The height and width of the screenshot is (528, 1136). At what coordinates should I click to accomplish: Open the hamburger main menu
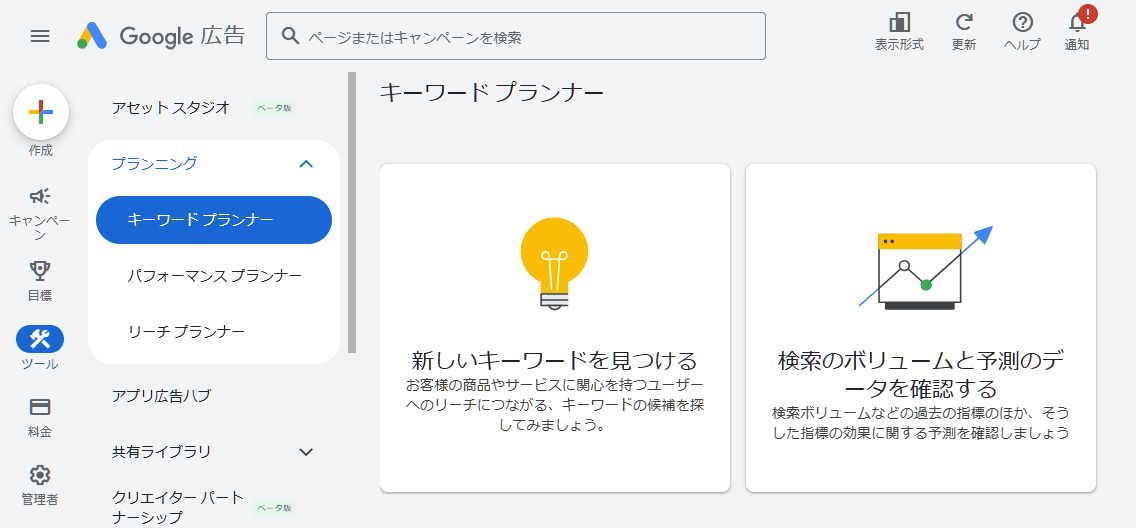[40, 36]
